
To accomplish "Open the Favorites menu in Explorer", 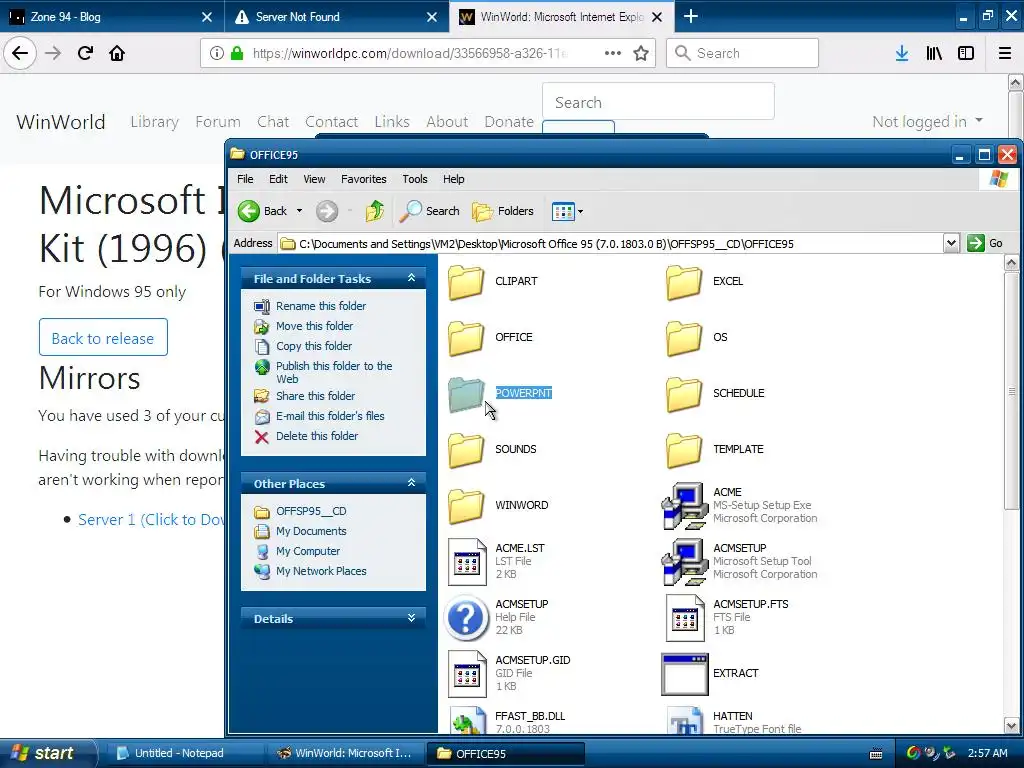I will 364,179.
